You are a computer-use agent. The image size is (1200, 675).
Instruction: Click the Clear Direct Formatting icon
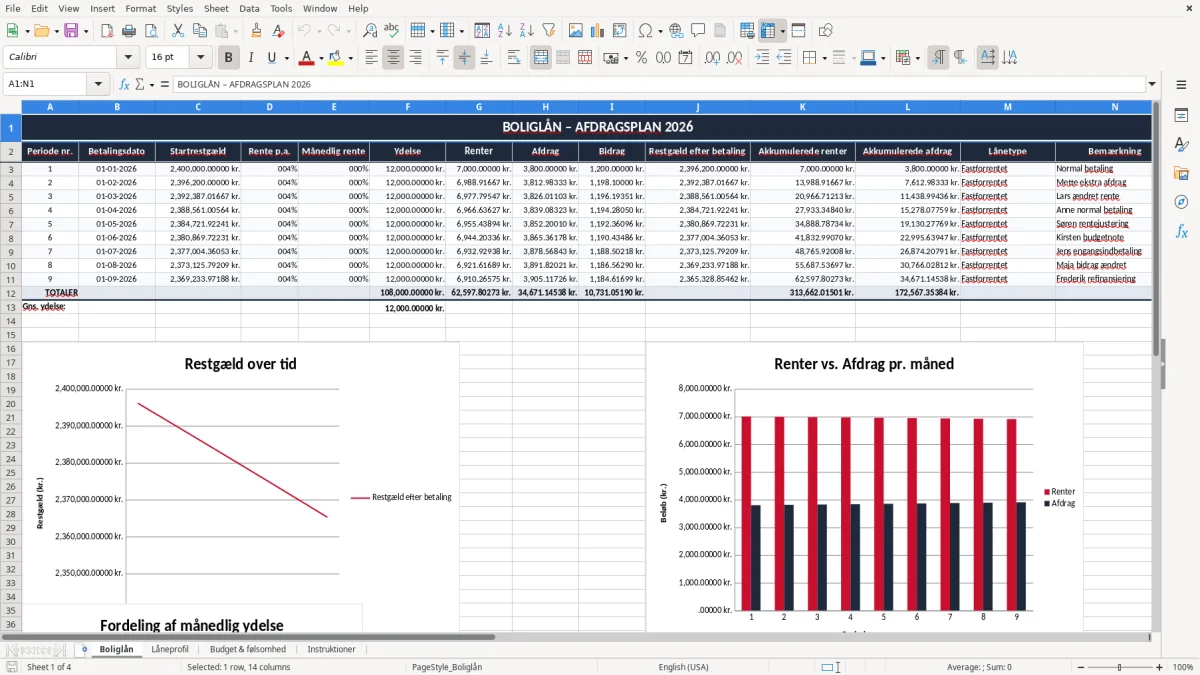277,31
